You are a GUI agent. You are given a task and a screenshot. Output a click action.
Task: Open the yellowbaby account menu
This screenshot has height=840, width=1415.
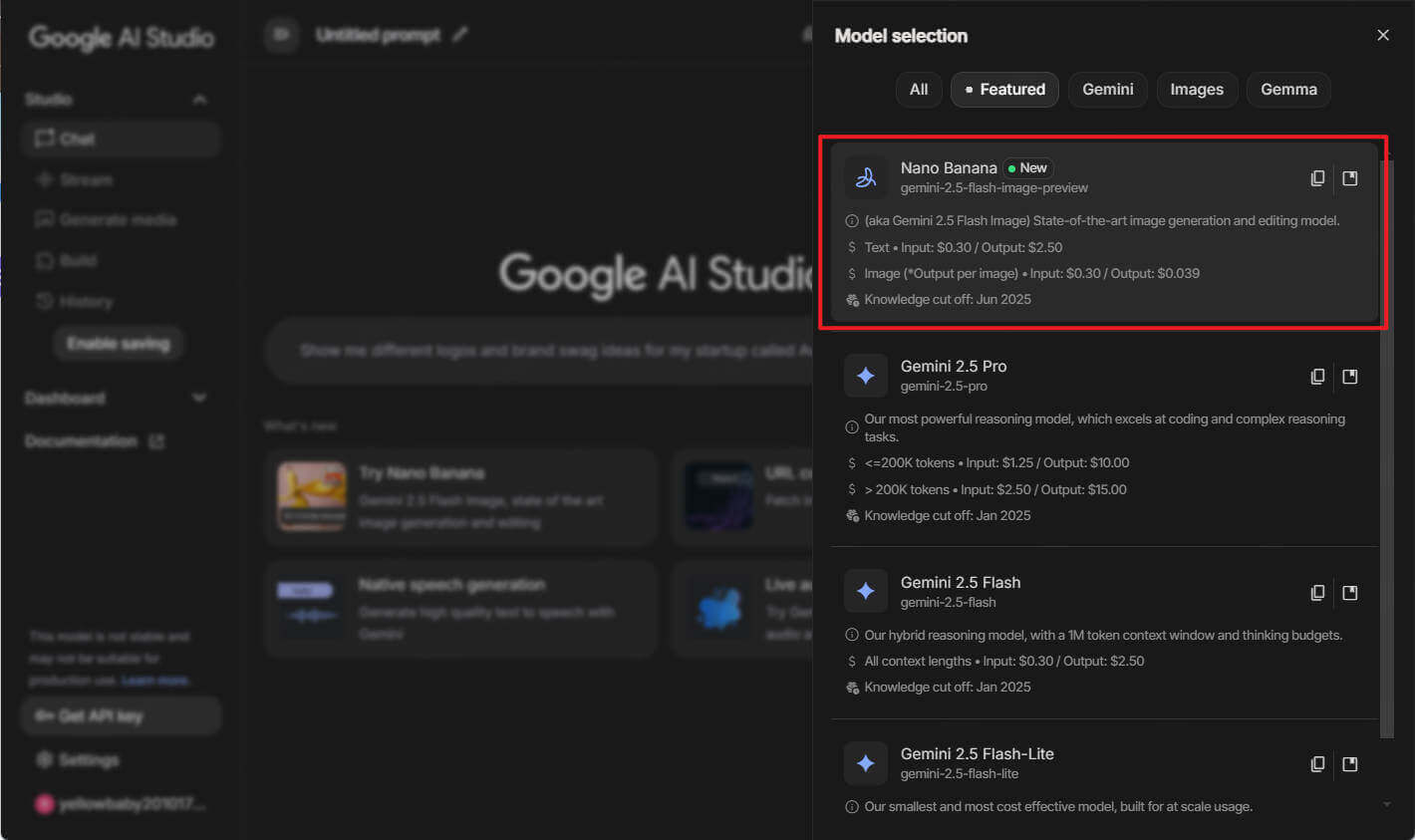coord(121,804)
